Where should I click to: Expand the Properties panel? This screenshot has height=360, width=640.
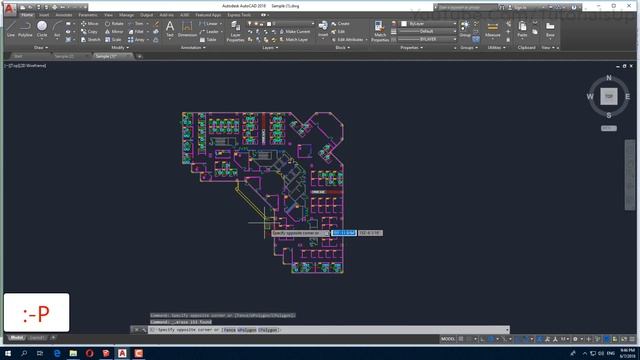[x=411, y=48]
